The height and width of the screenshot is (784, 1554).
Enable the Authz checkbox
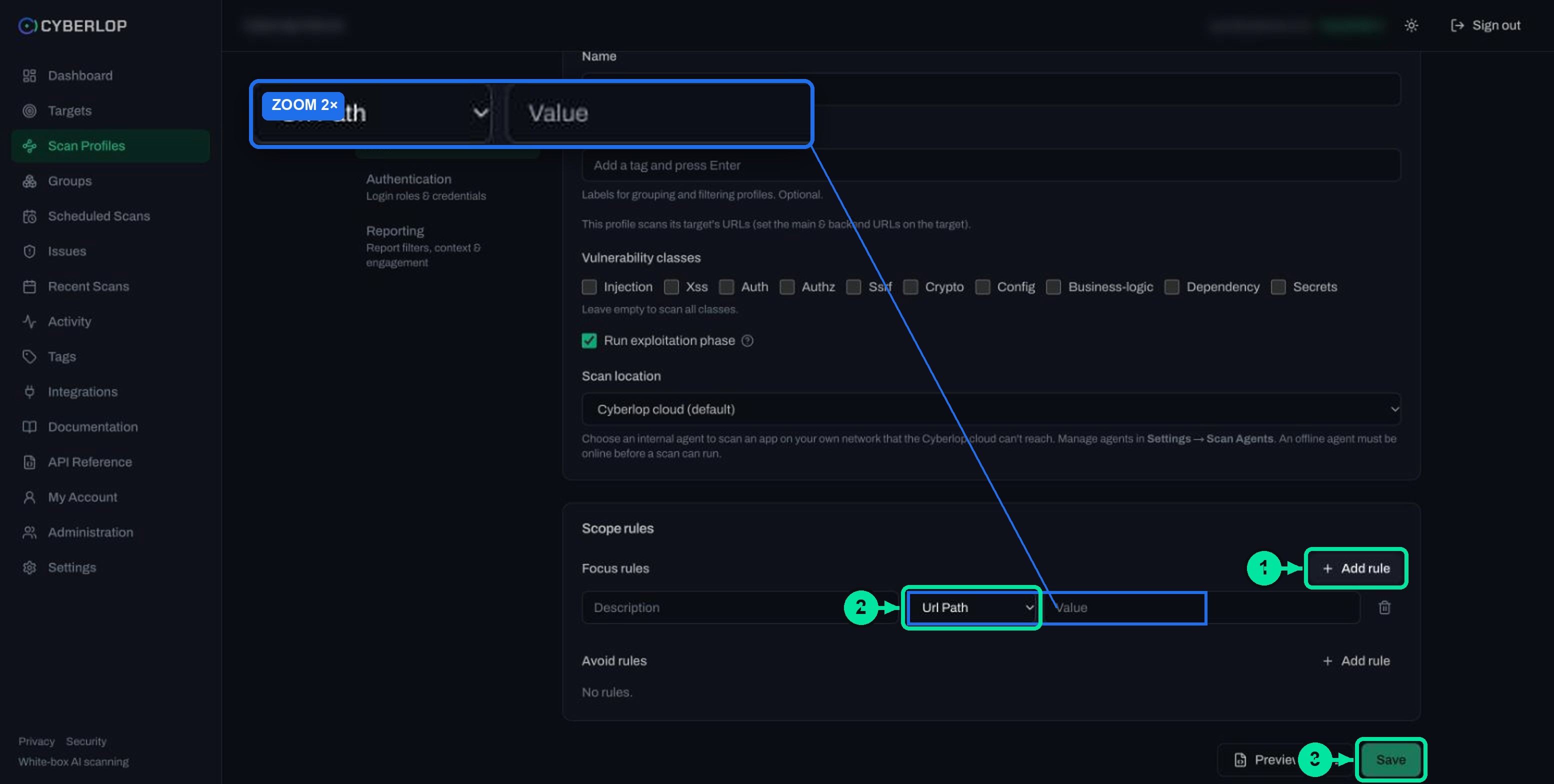click(x=786, y=287)
